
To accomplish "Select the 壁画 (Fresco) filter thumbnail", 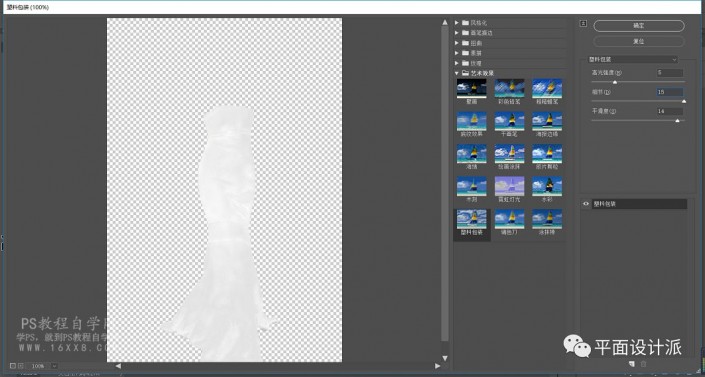I will (471, 89).
